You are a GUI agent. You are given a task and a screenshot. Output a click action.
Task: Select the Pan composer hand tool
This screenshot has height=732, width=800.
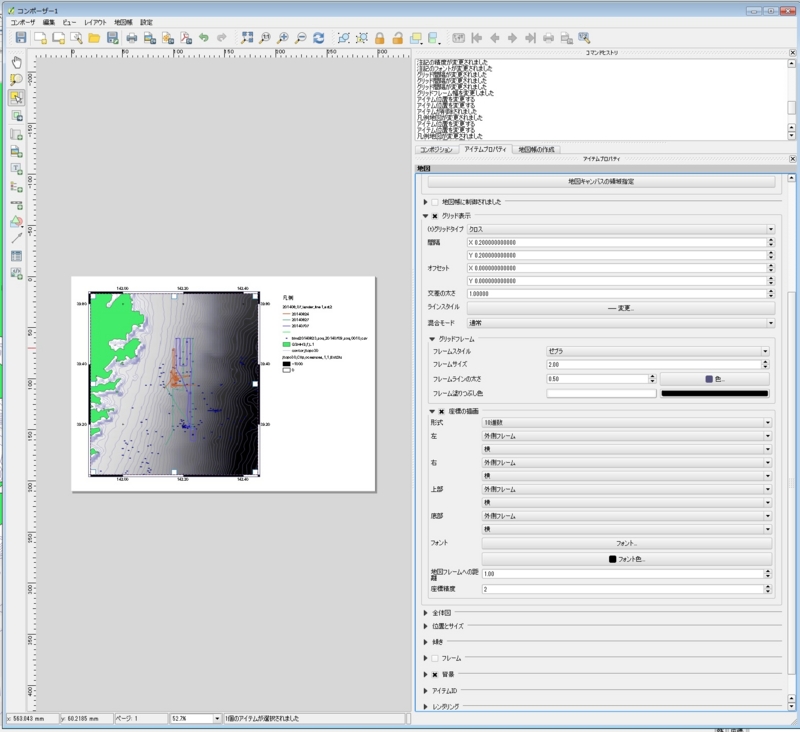[16, 62]
